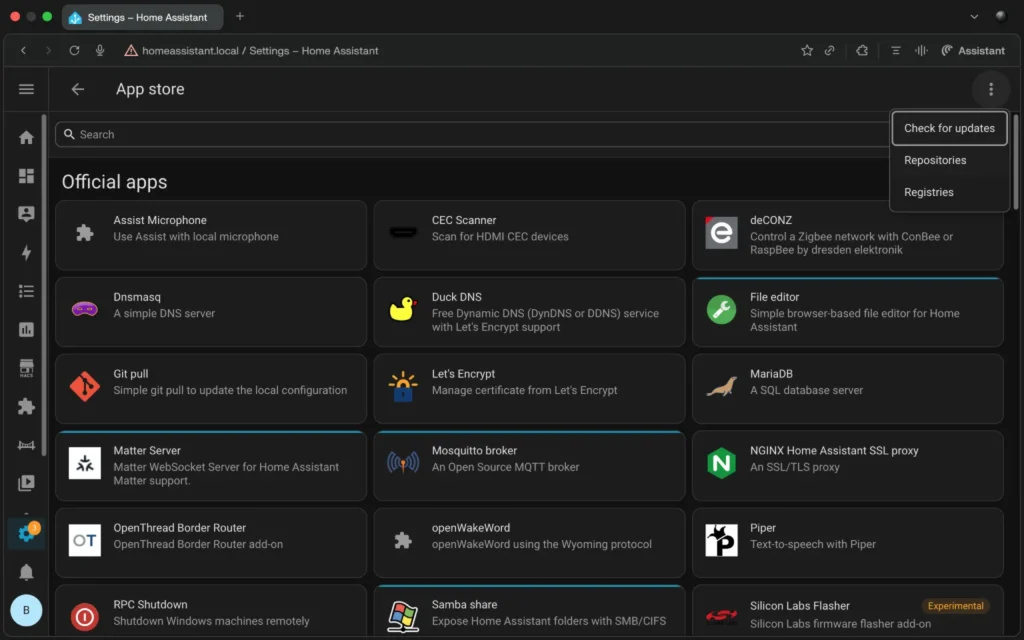Choose Registries from the menu

tap(949, 192)
